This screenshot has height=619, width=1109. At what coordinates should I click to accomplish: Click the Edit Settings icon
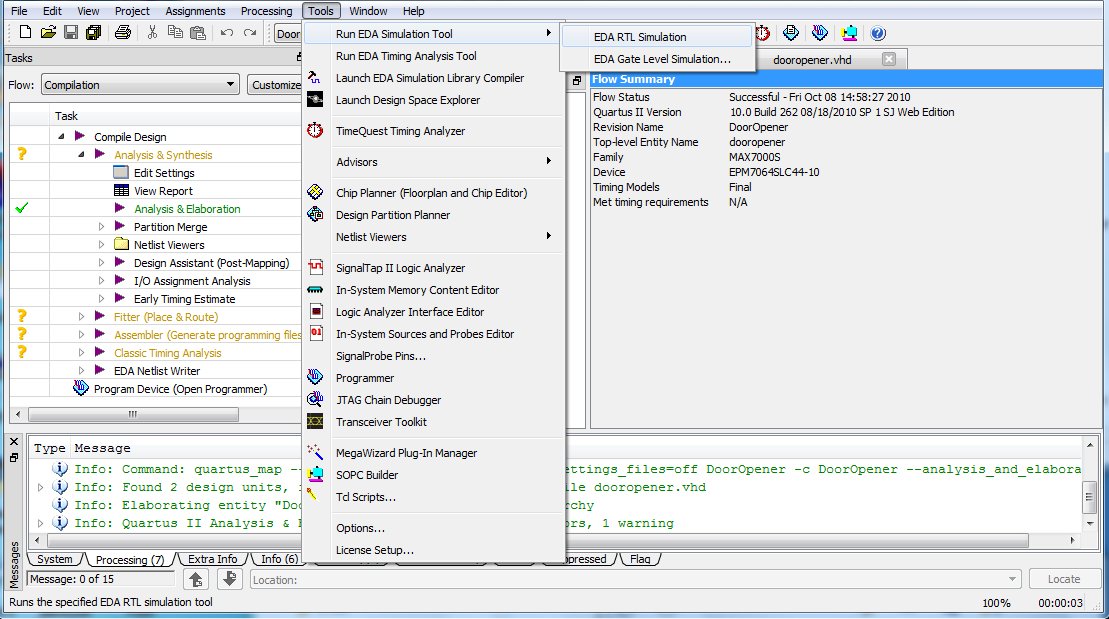(121, 172)
